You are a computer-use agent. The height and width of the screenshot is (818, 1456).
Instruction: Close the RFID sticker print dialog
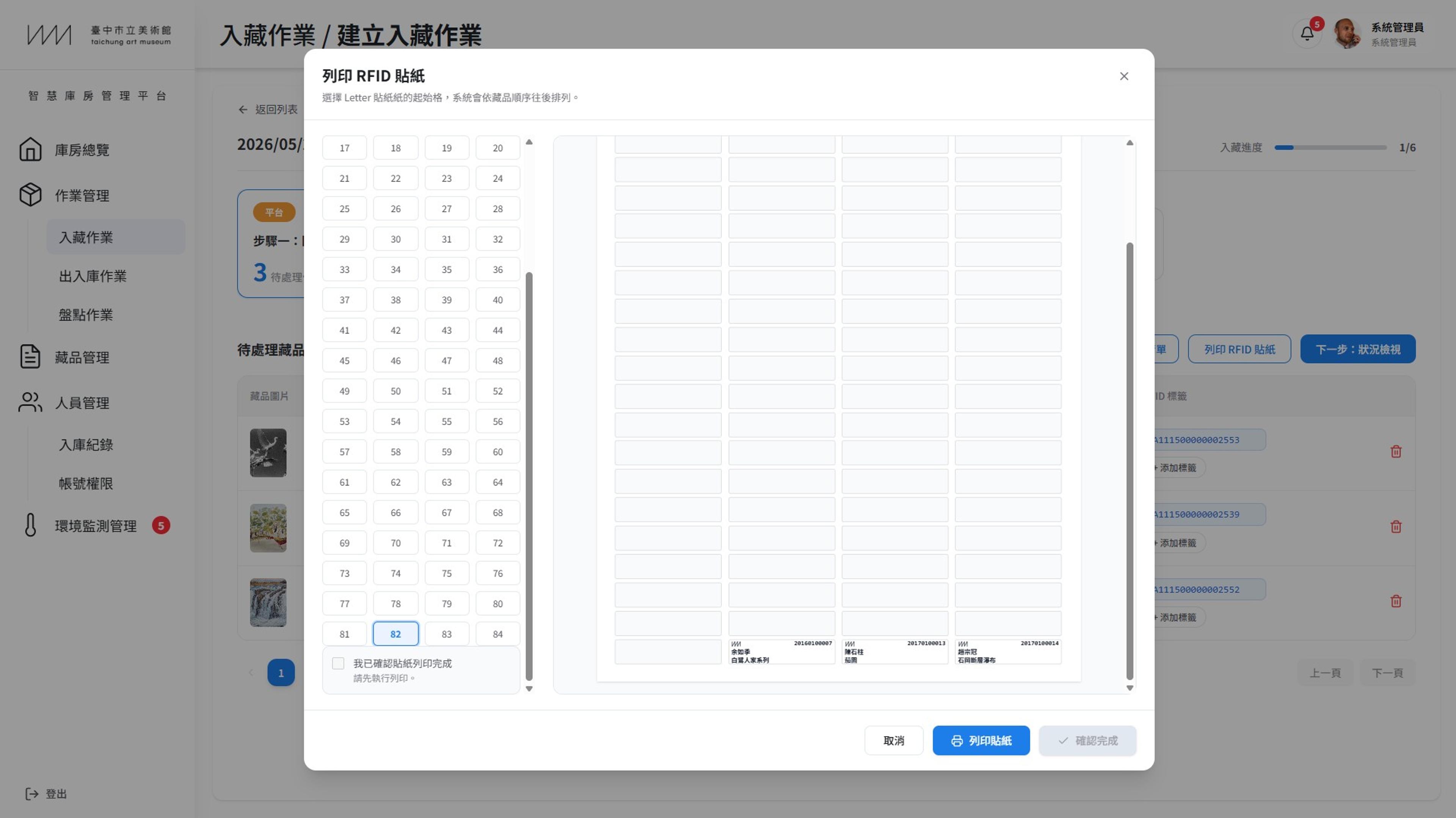(x=1123, y=76)
